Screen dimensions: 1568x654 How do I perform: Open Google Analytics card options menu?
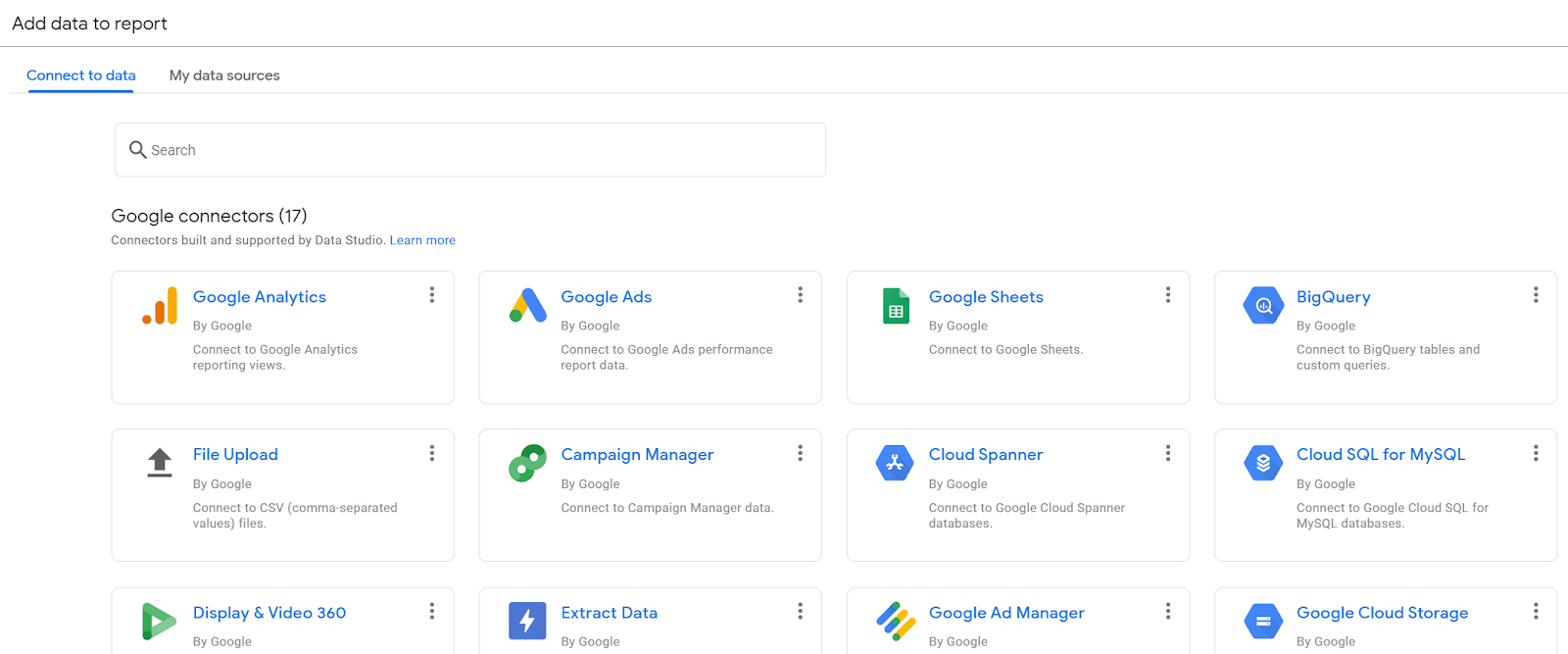point(432,295)
